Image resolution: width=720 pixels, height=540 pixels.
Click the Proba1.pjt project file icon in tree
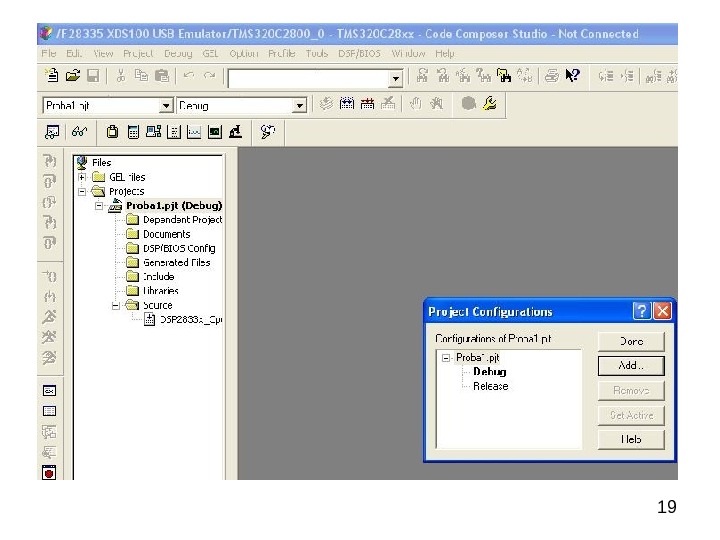(x=115, y=206)
